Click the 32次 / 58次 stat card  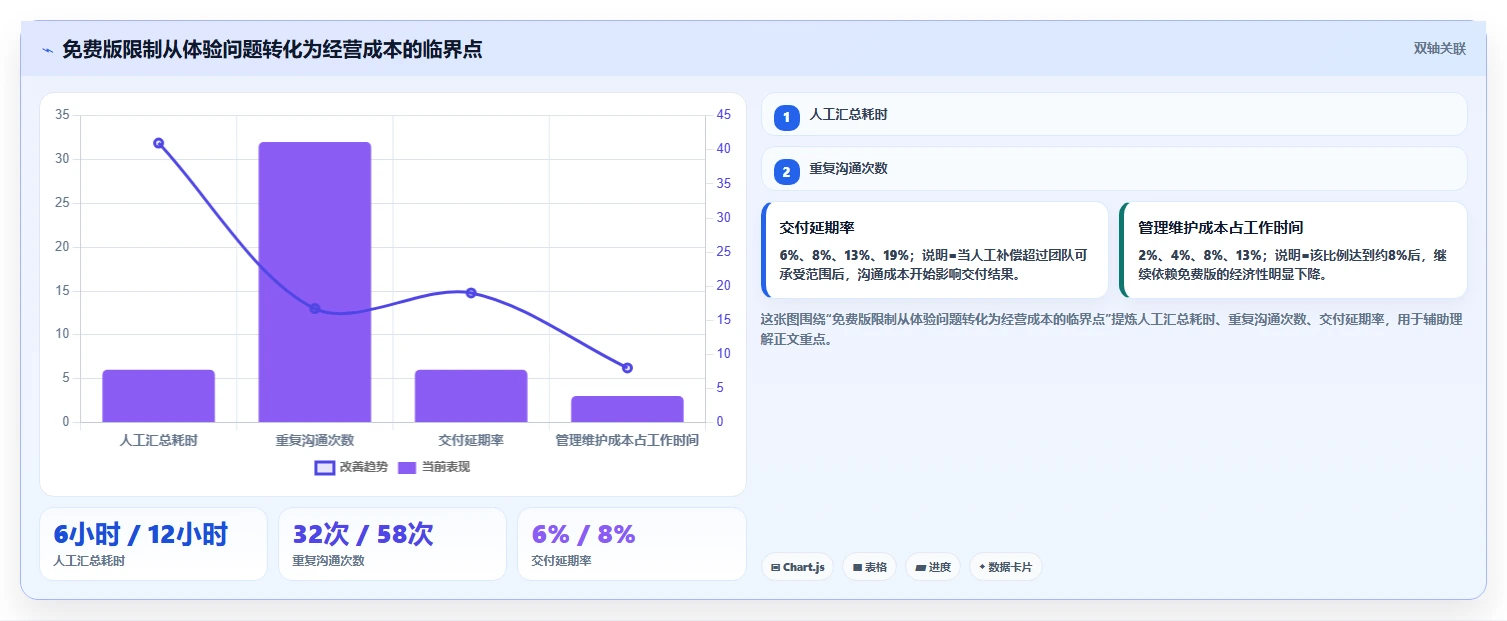coord(392,544)
